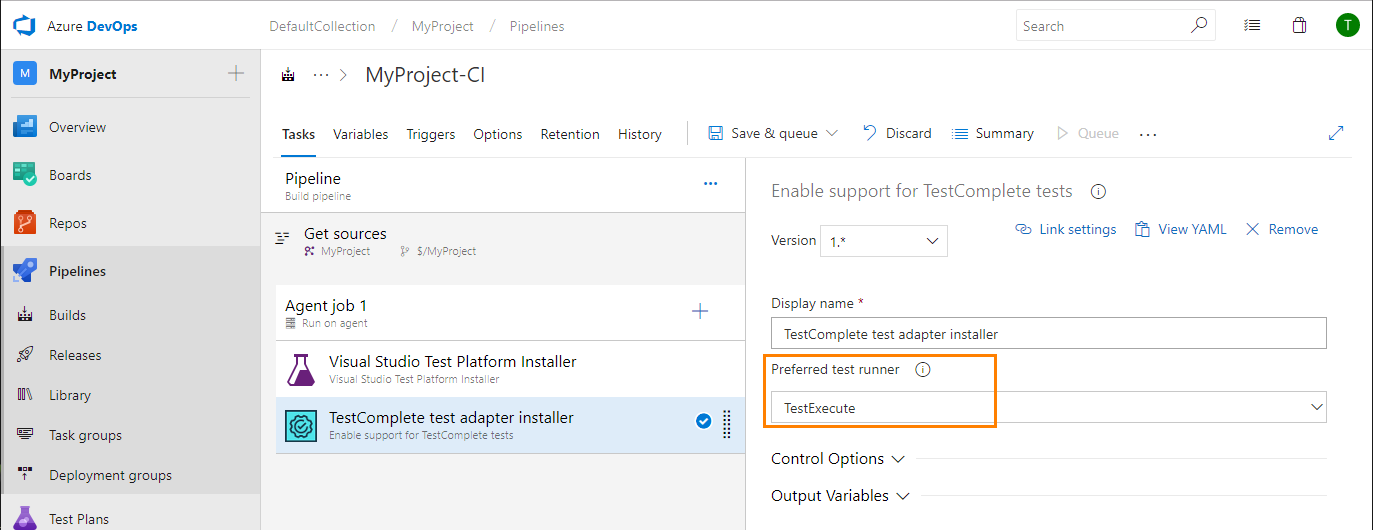Remove the task using Remove link

click(x=1282, y=230)
